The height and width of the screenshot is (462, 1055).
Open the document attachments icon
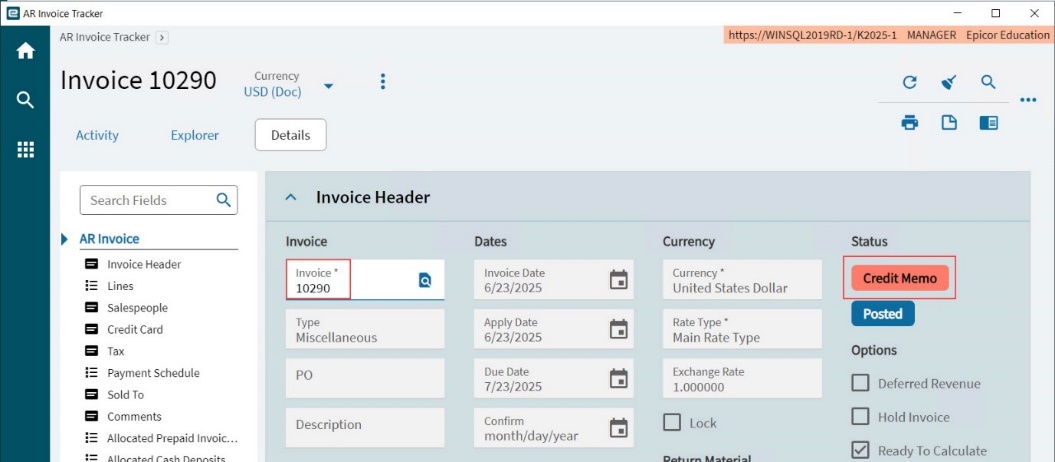(x=949, y=122)
